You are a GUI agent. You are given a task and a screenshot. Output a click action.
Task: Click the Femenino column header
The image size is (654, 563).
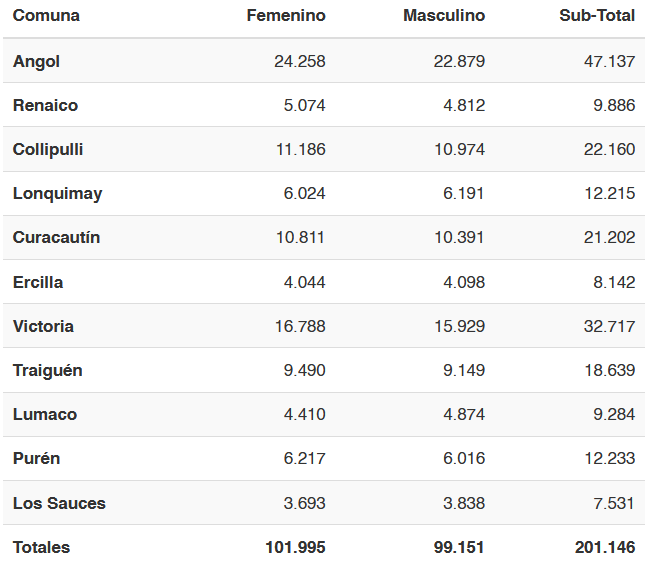pyautogui.click(x=286, y=16)
